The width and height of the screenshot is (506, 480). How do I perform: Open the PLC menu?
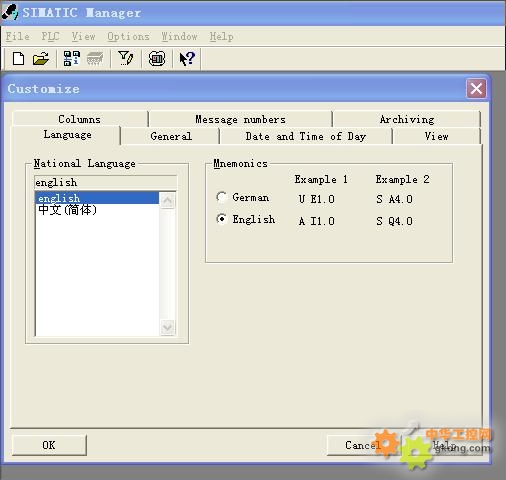[50, 36]
